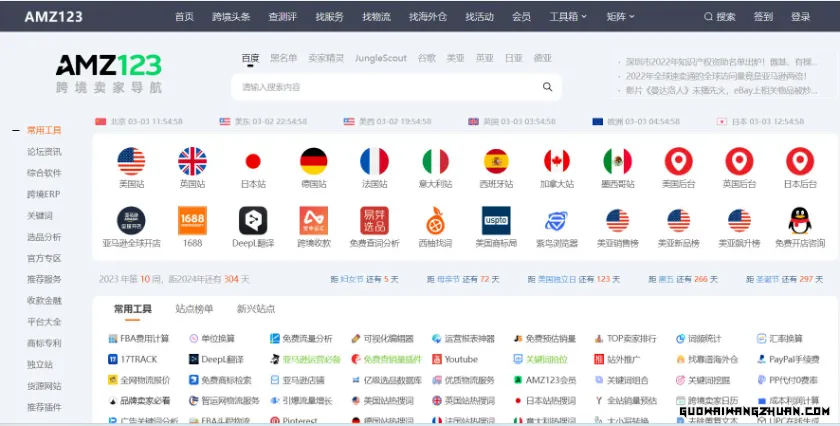Viewport: 840px width, 426px height.
Task: Select 论坛资讯 in the left sidebar
Action: (44, 152)
